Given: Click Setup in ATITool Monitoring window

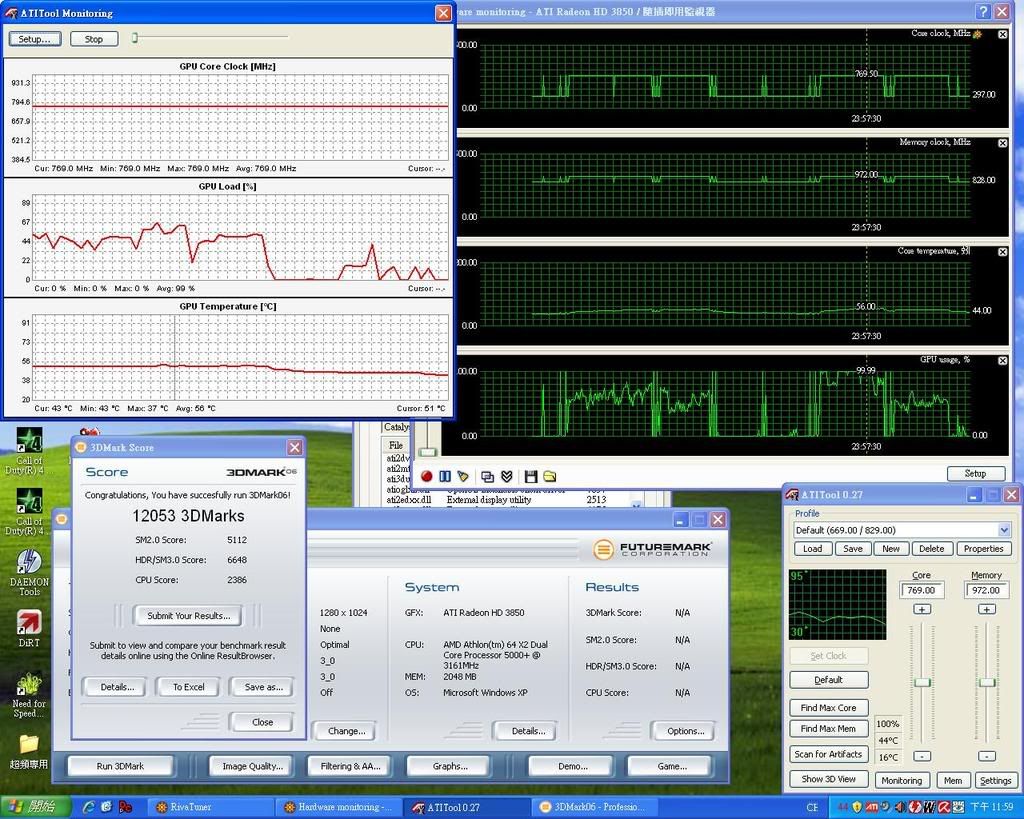Looking at the screenshot, I should (x=35, y=39).
